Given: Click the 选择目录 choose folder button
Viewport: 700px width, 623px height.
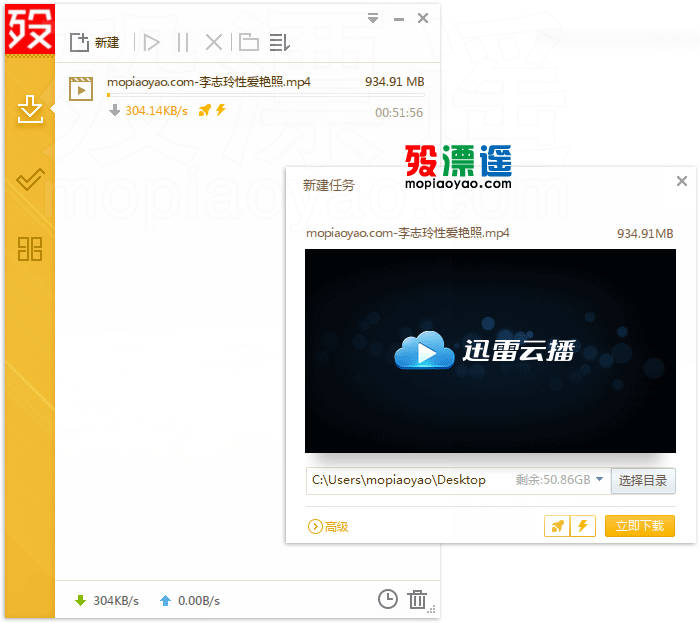Looking at the screenshot, I should click(643, 481).
